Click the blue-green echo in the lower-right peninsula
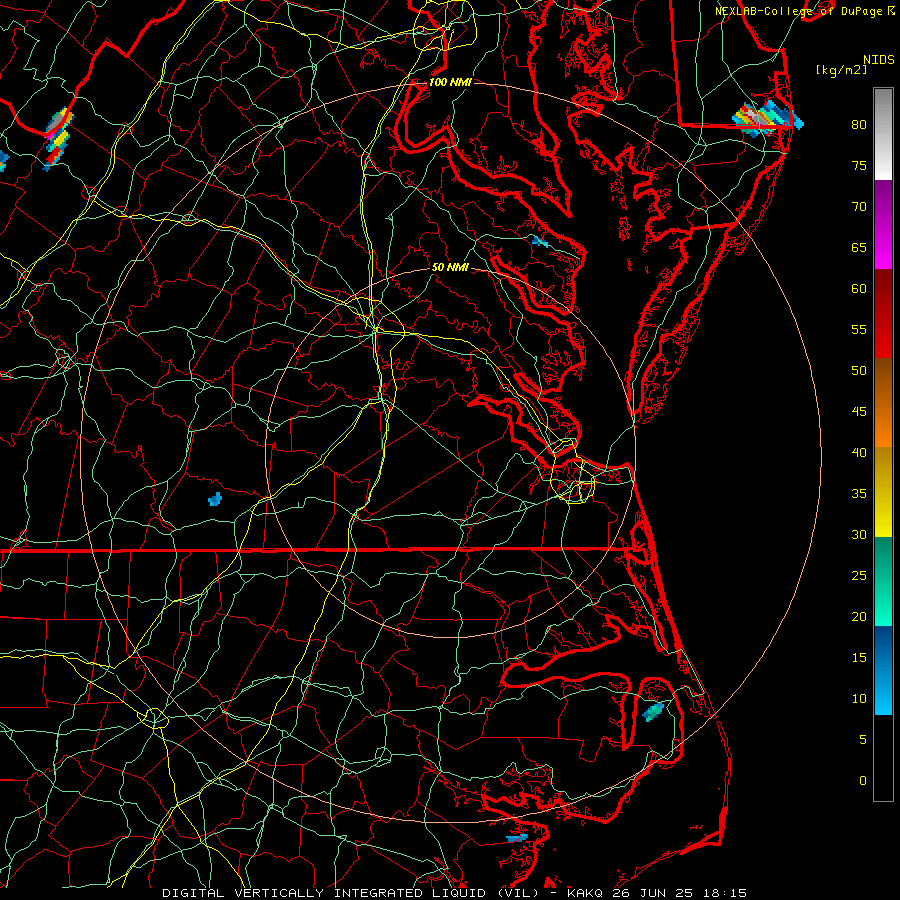Screen dimensions: 900x900 653,712
